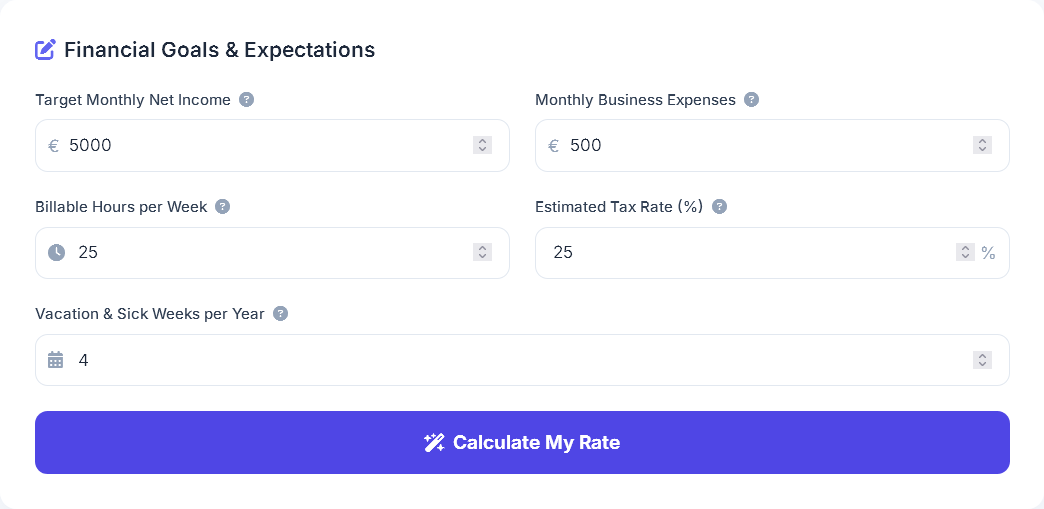Click the edit icon beside Financial Goals heading

click(x=45, y=49)
